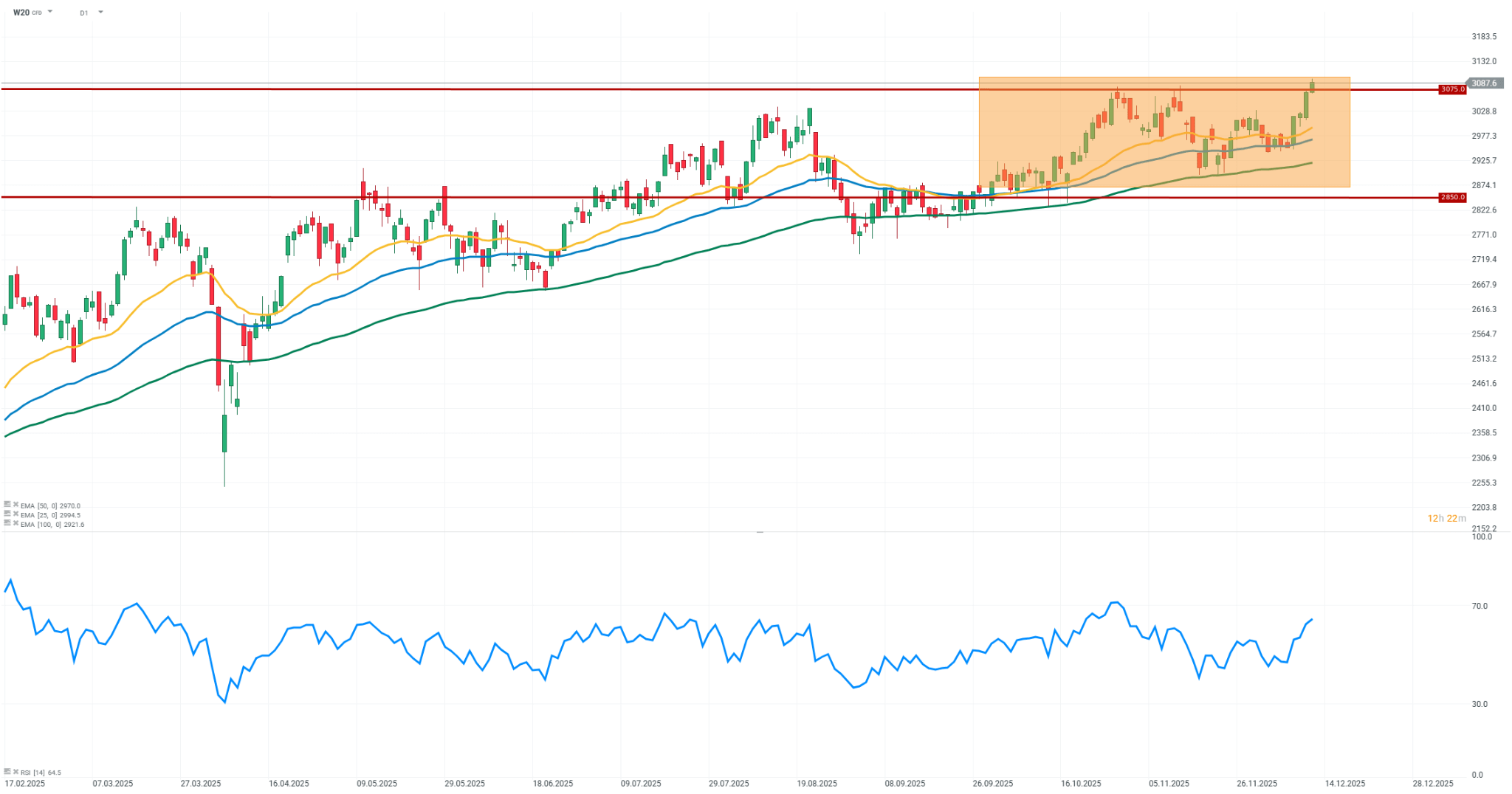1512x794 pixels.
Task: Select the current price tag 3087.6
Action: click(1483, 83)
